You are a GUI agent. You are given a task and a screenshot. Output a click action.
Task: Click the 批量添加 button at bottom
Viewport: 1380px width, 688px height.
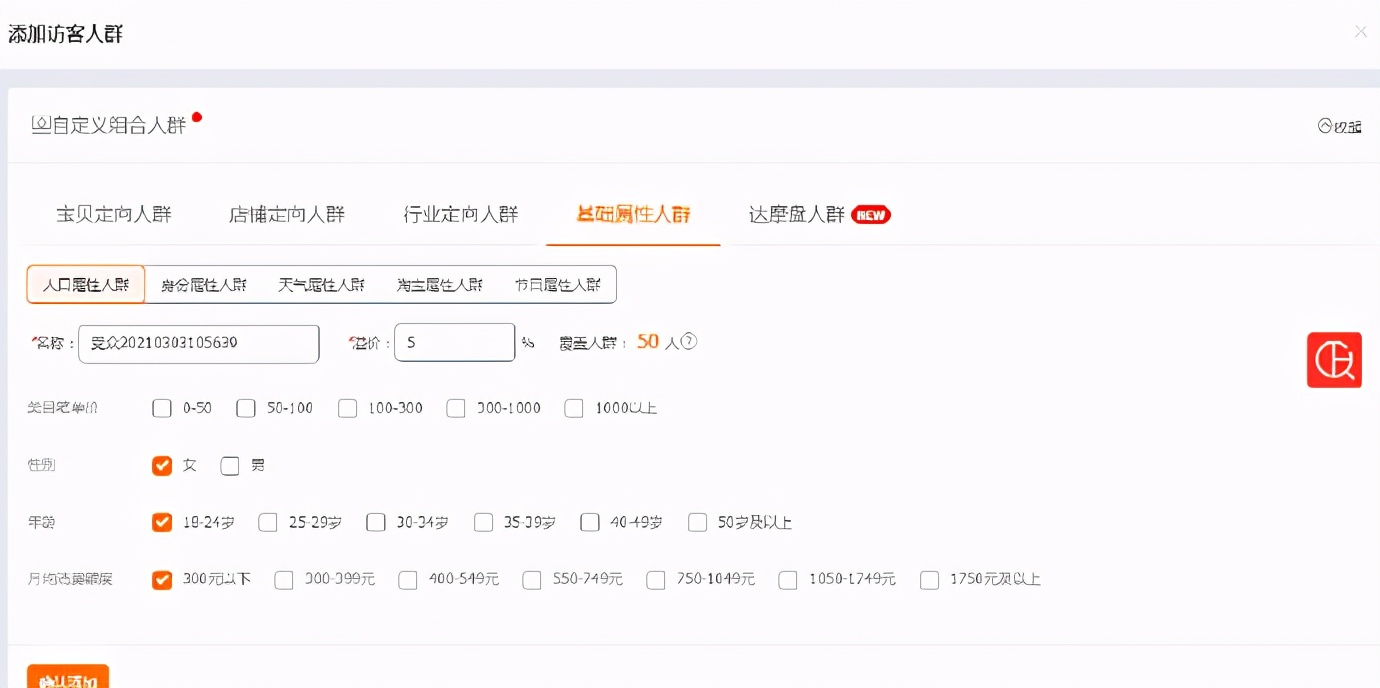tap(67, 678)
